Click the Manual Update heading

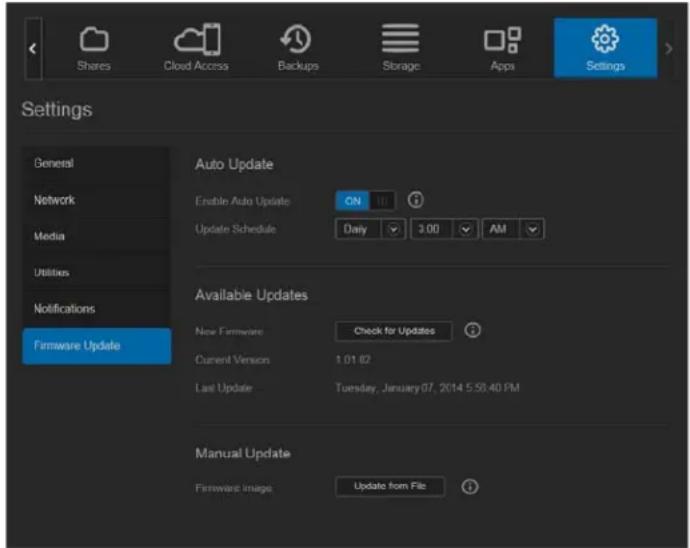tap(242, 453)
